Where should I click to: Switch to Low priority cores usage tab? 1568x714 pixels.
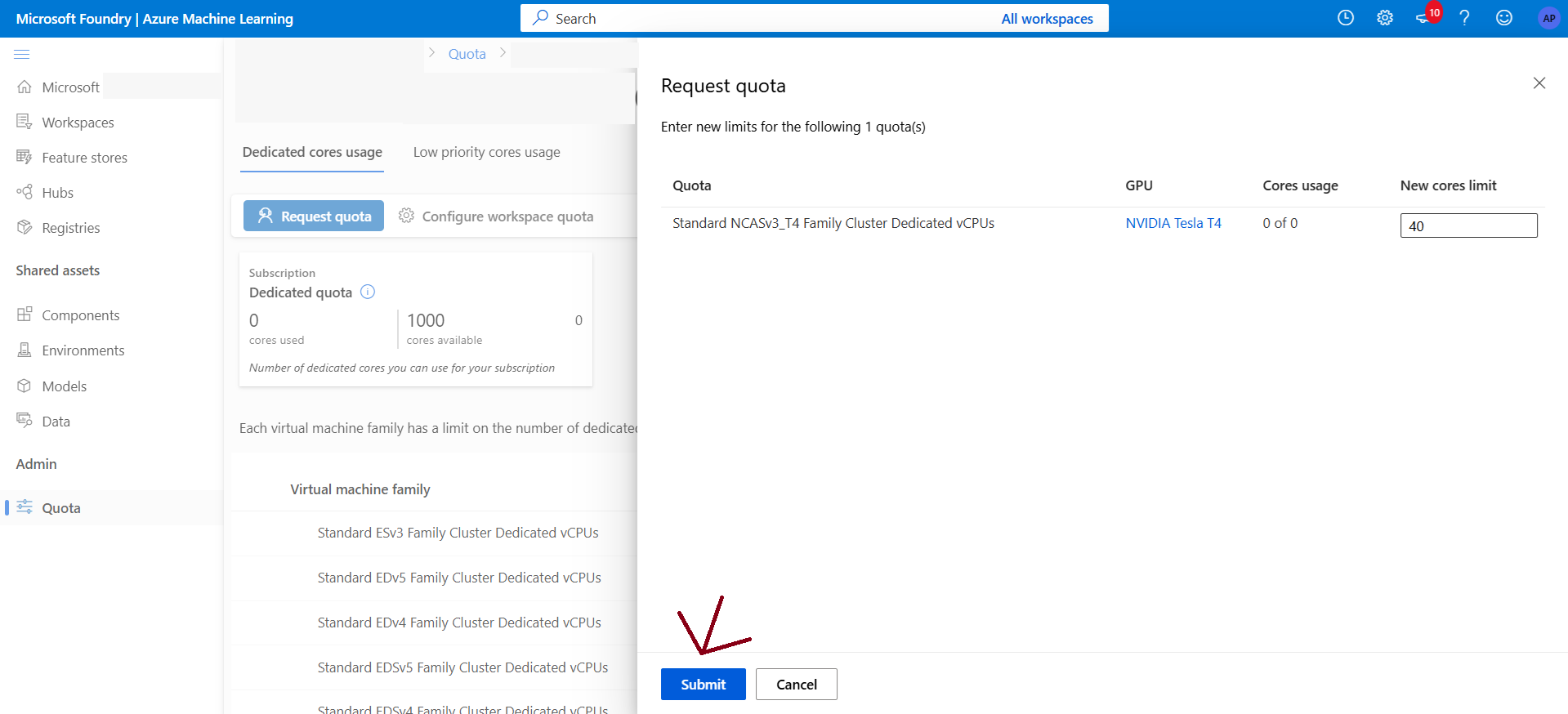pos(487,152)
